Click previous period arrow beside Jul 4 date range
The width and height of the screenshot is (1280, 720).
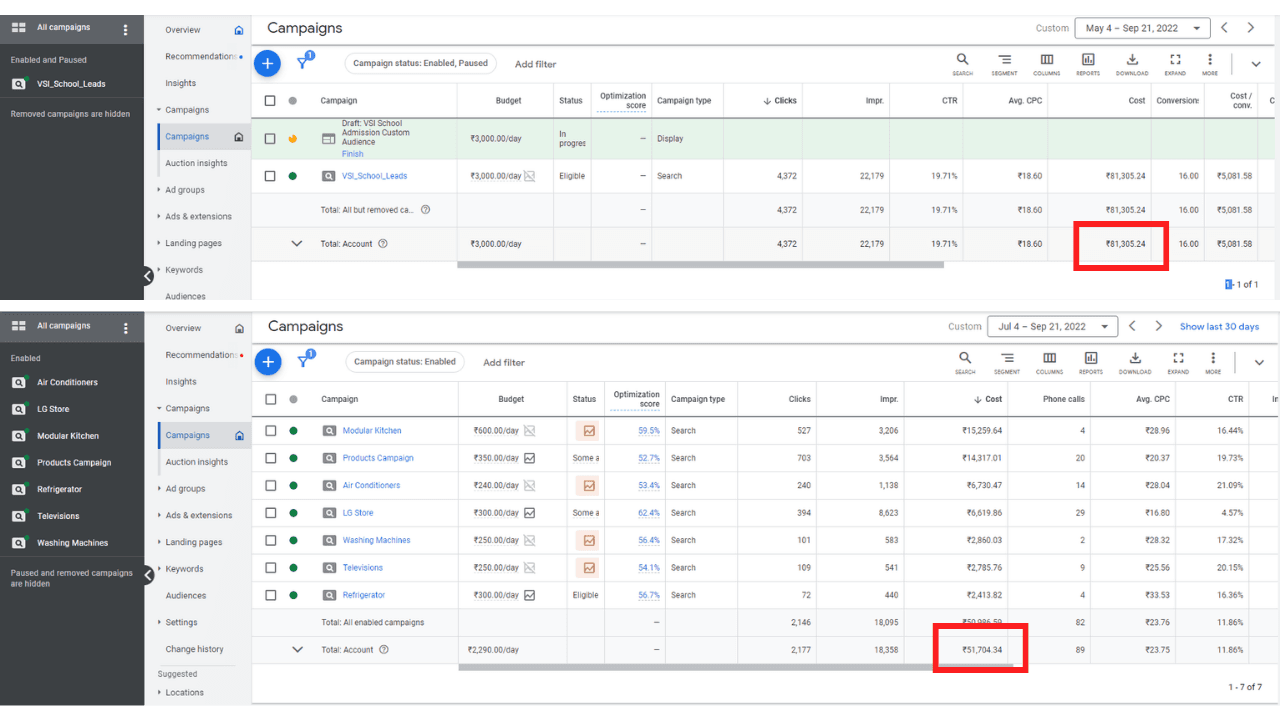(1132, 326)
